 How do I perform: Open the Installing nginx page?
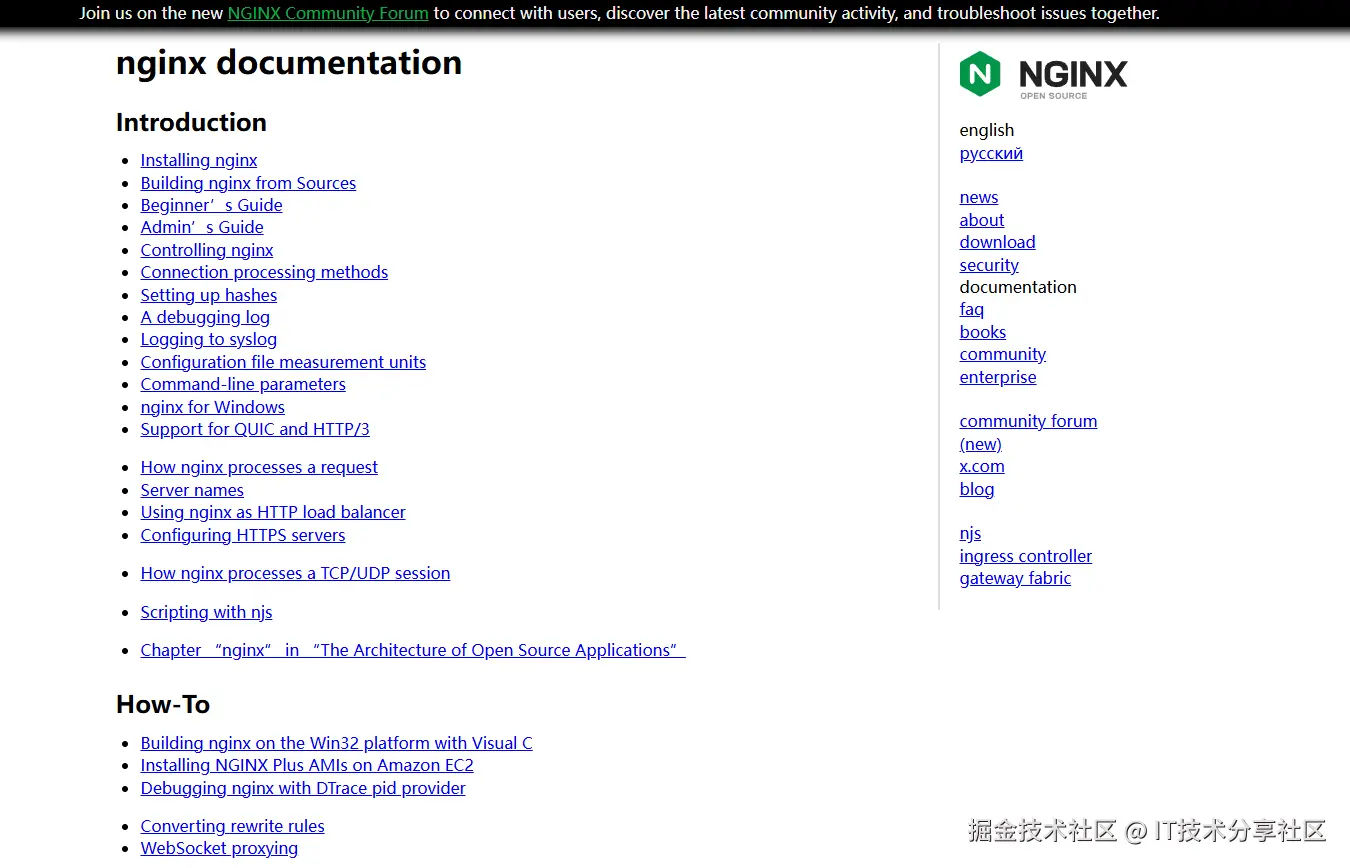pyautogui.click(x=199, y=160)
